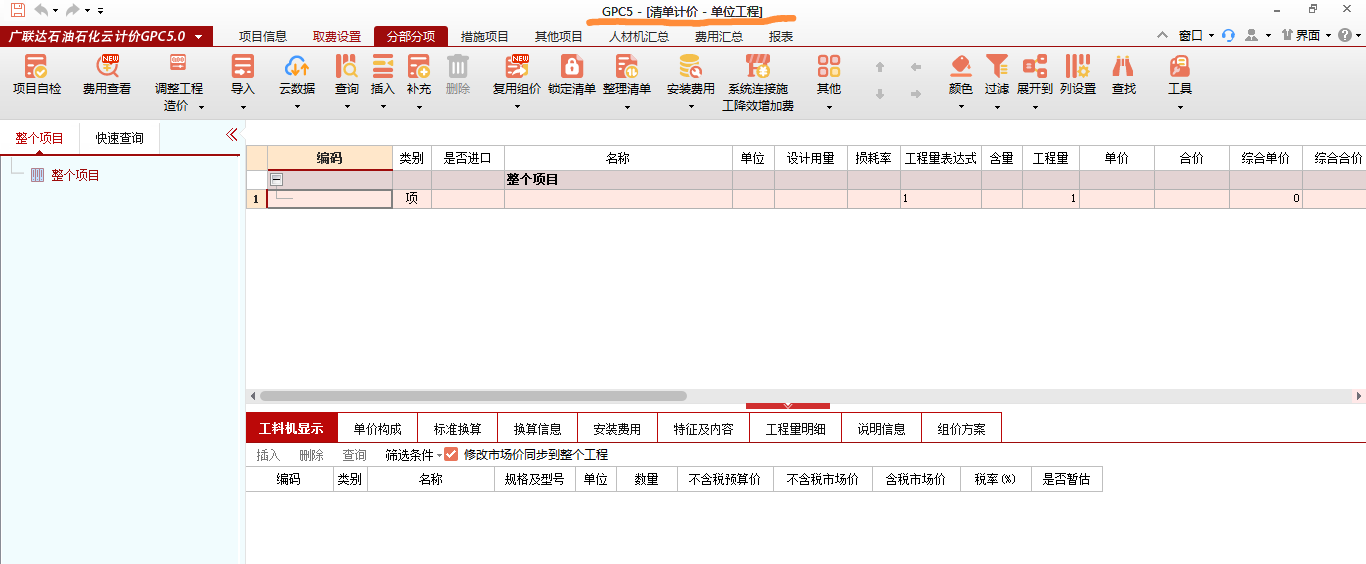This screenshot has height=564, width=1366.
Task: Click the 导入 import icon
Action: [x=243, y=66]
